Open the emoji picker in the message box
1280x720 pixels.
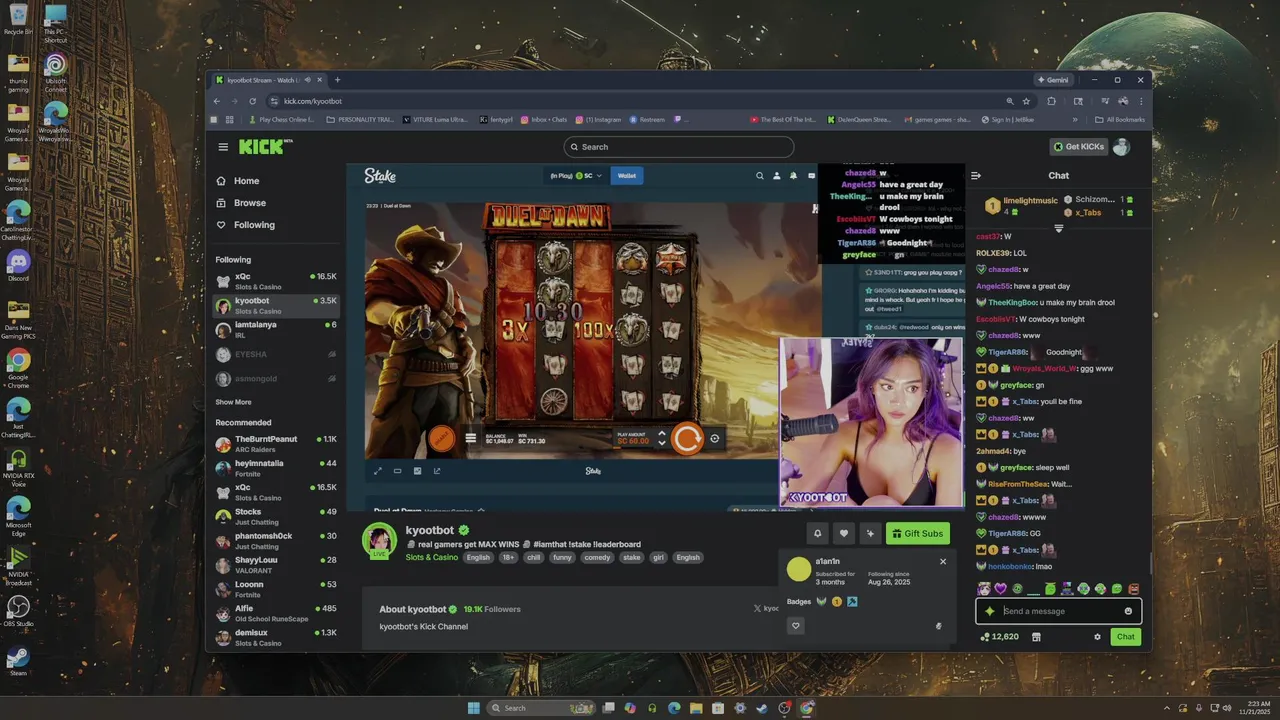1128,611
